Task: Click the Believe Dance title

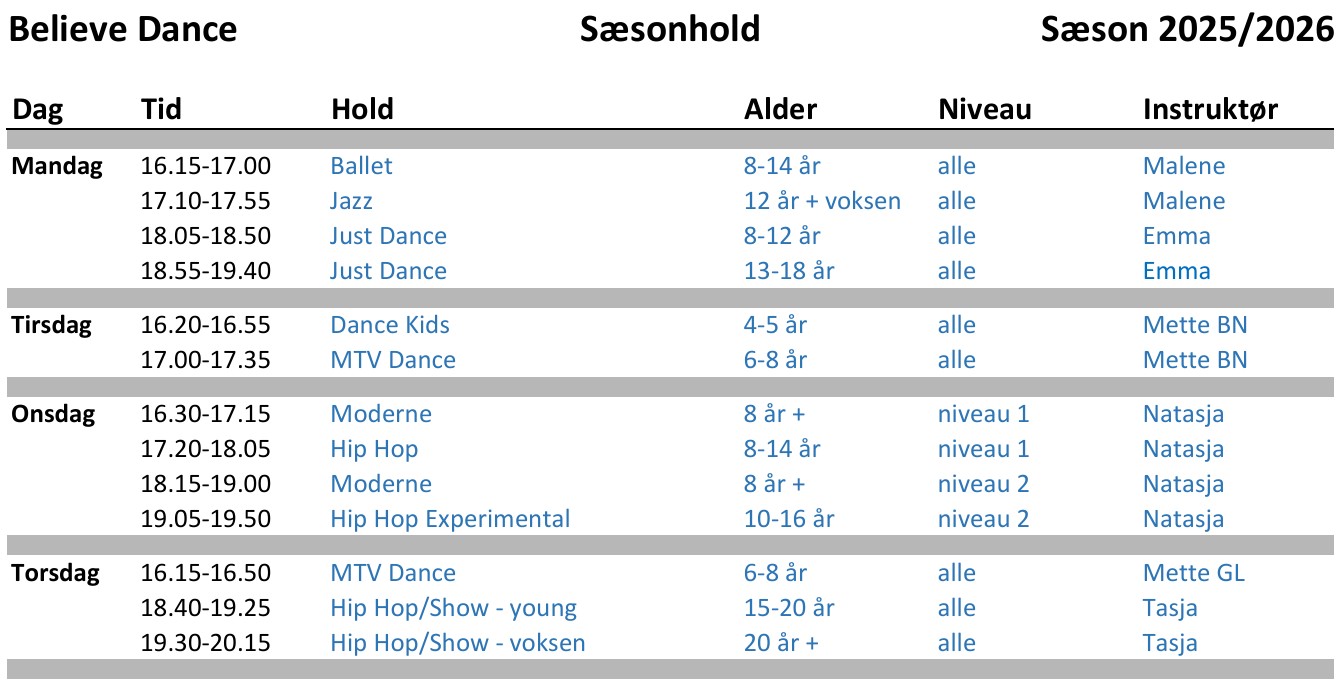Action: point(123,29)
